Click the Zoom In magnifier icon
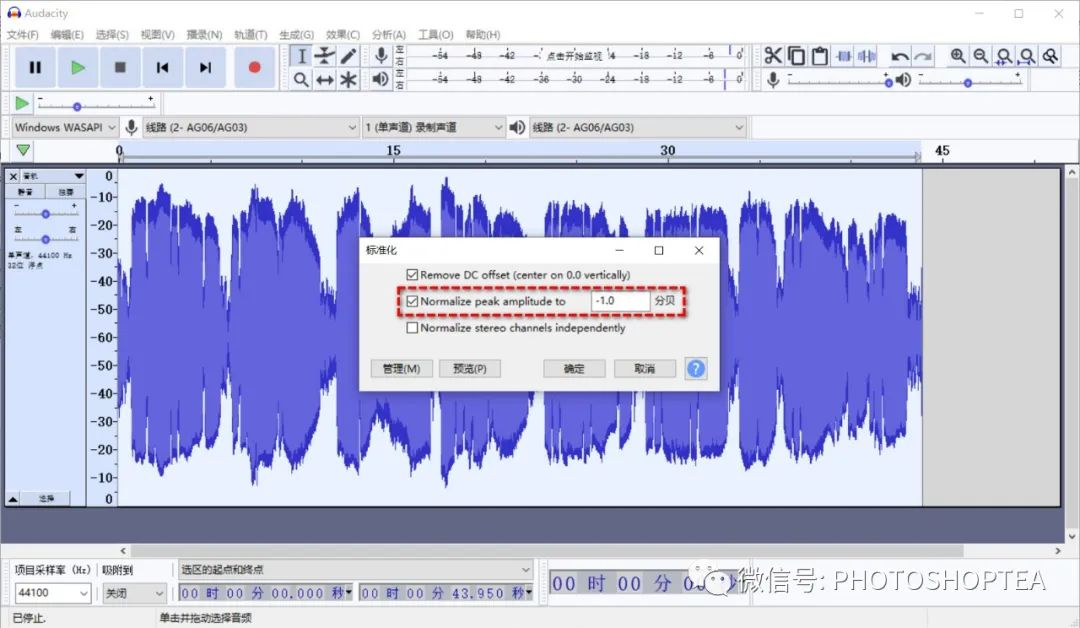Screen dimensions: 1080x628 [x=958, y=56]
